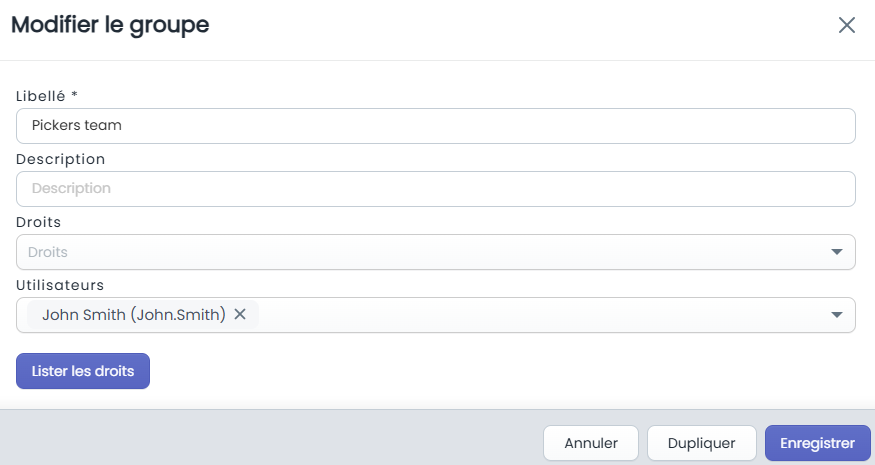Click the Droits field label

point(39,222)
